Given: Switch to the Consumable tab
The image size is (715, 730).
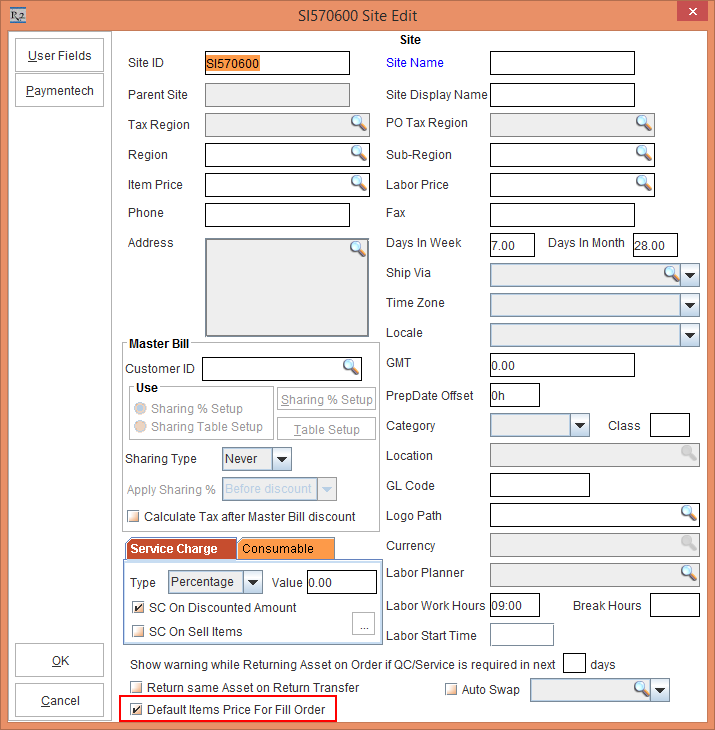Looking at the screenshot, I should [286, 548].
